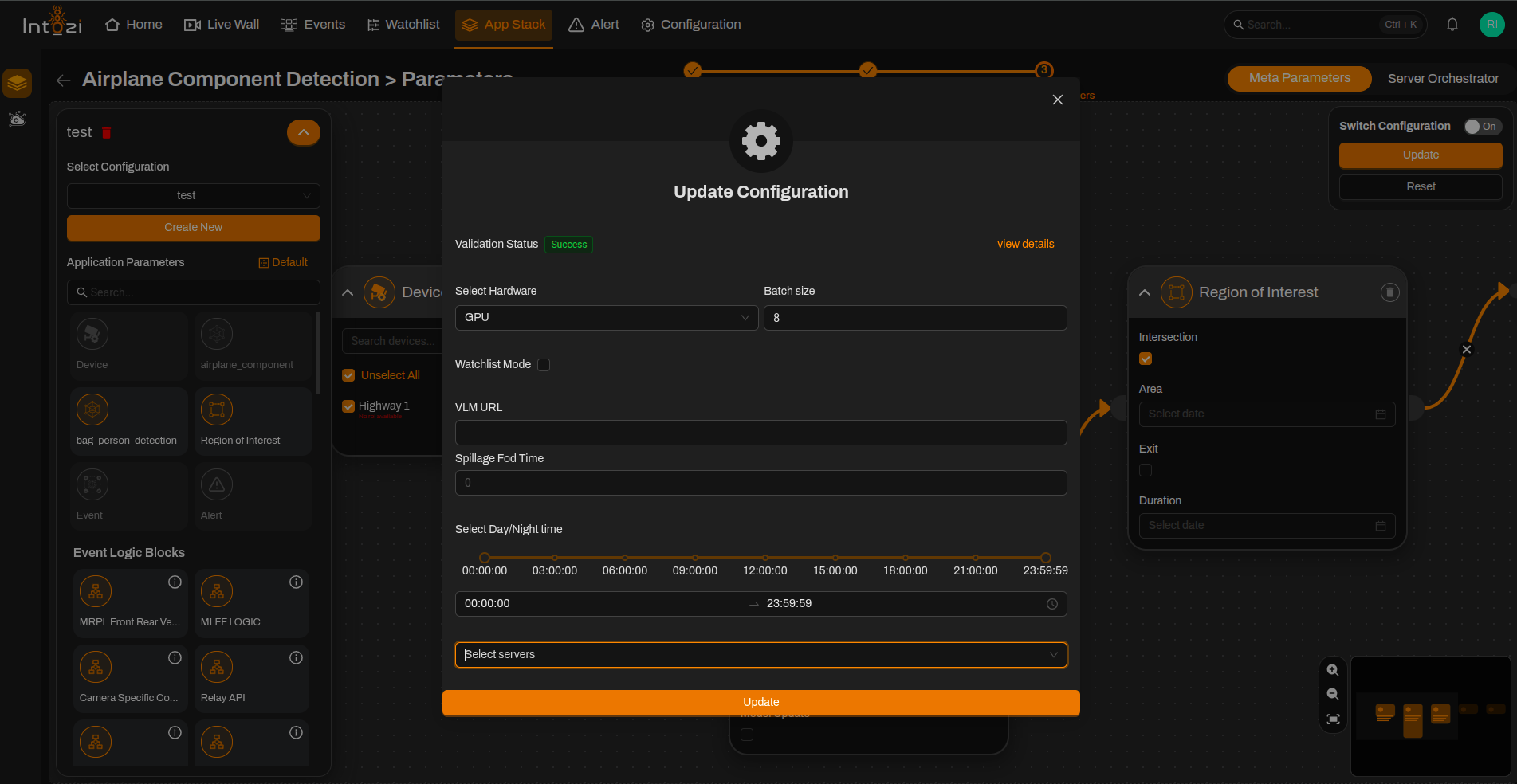Switch to the Server Orchestrator tab
1517x784 pixels.
(1443, 78)
